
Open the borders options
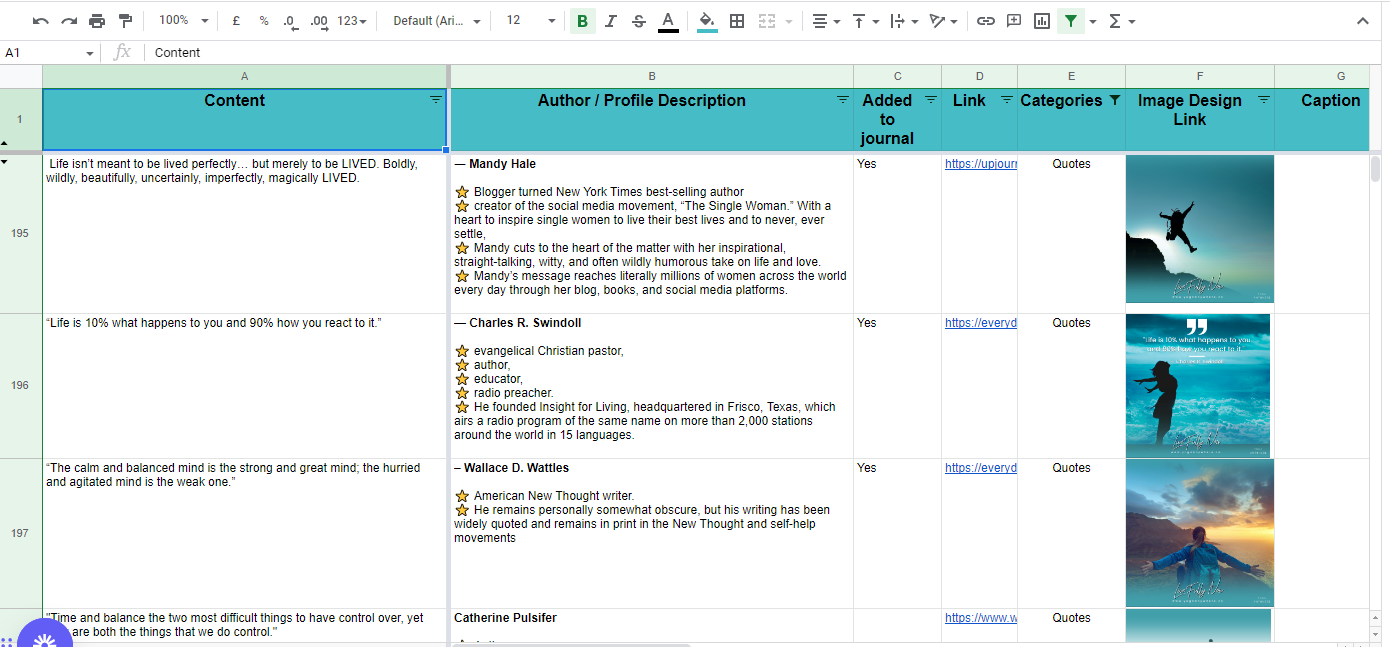[x=737, y=21]
